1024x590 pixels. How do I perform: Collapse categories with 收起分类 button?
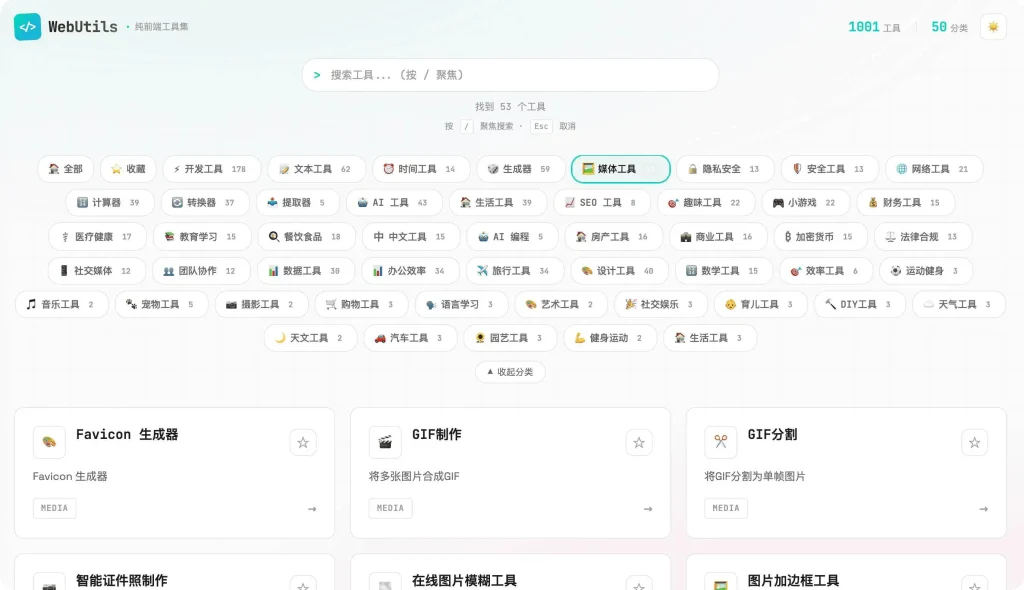click(x=510, y=372)
